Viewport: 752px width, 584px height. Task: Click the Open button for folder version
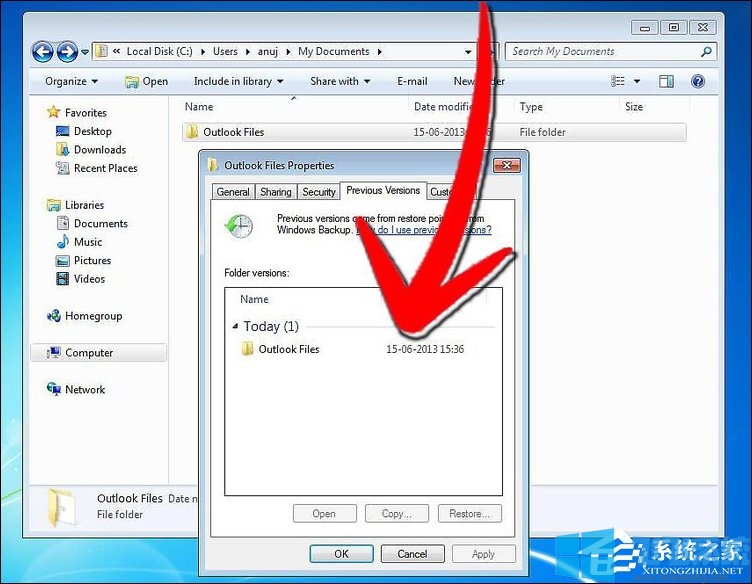325,514
